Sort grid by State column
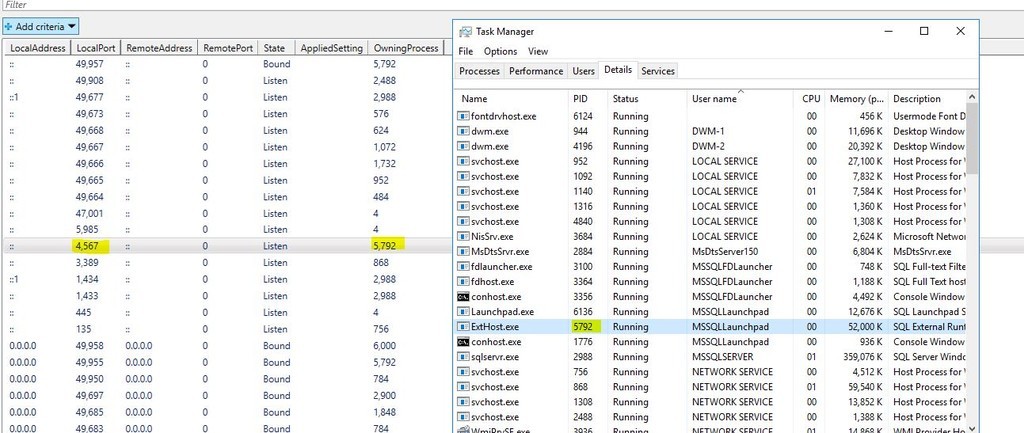The image size is (1024, 433). pos(274,48)
